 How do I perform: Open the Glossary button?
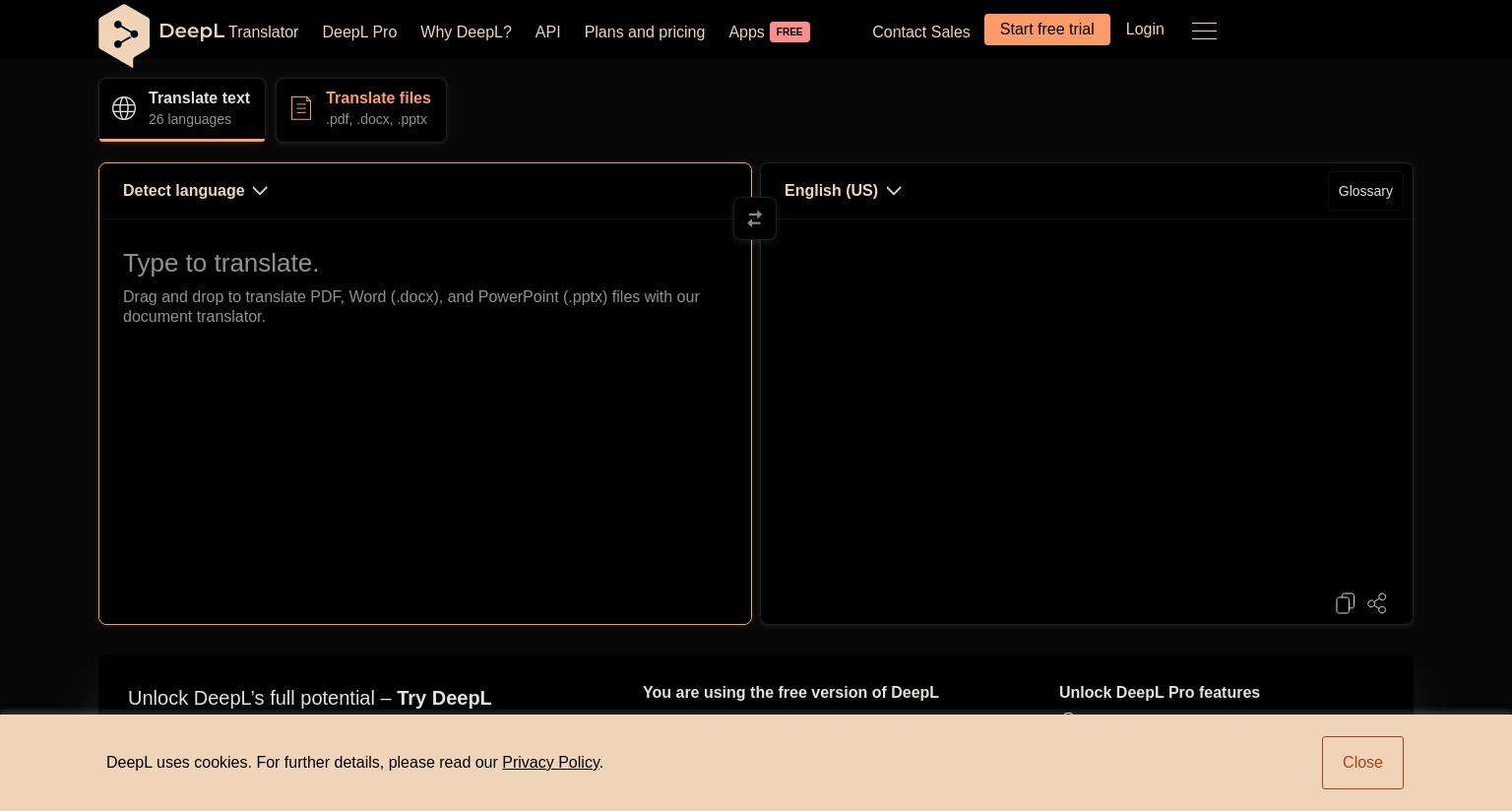[1365, 191]
